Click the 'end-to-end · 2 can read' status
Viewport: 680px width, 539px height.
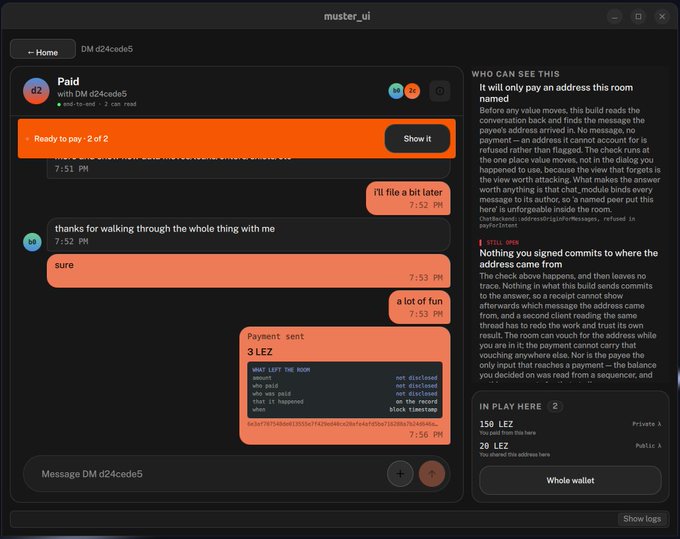(96, 104)
